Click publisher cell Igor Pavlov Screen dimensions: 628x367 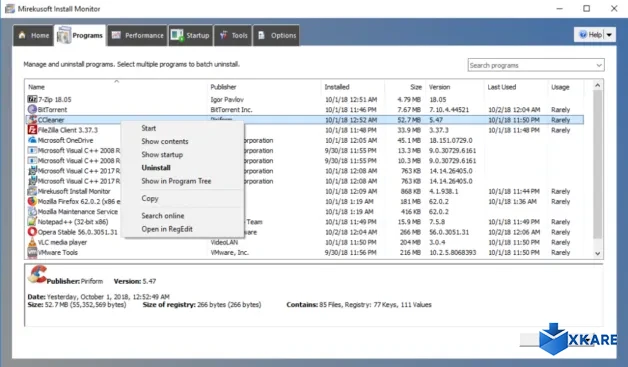227,99
